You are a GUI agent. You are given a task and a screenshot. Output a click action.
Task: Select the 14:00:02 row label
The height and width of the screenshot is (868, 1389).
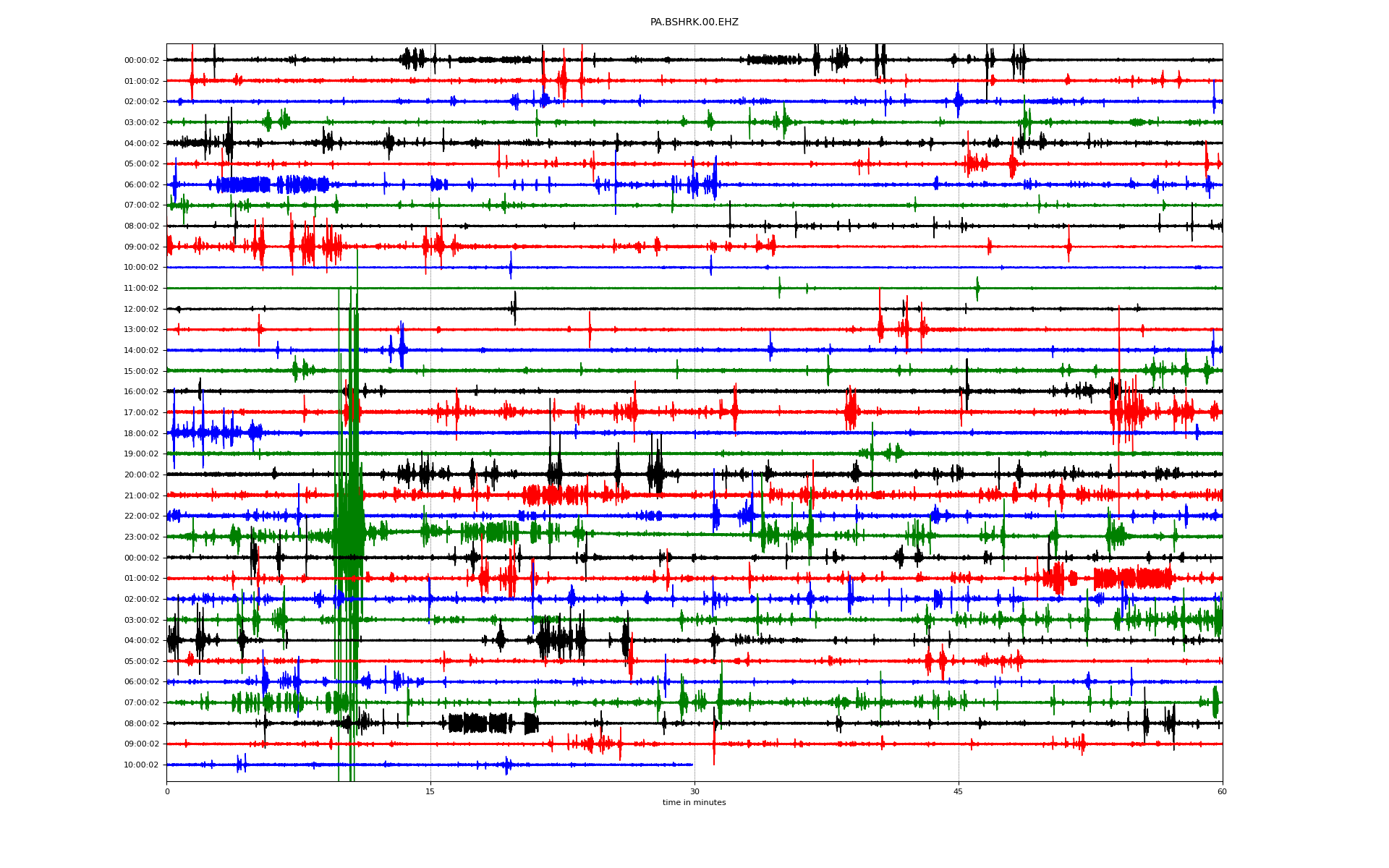click(141, 351)
